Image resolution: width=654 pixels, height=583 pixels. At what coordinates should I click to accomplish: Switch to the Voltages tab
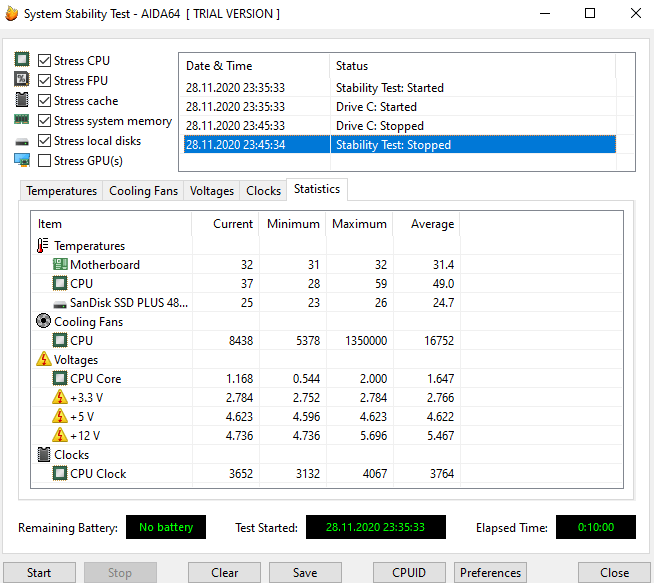[211, 191]
